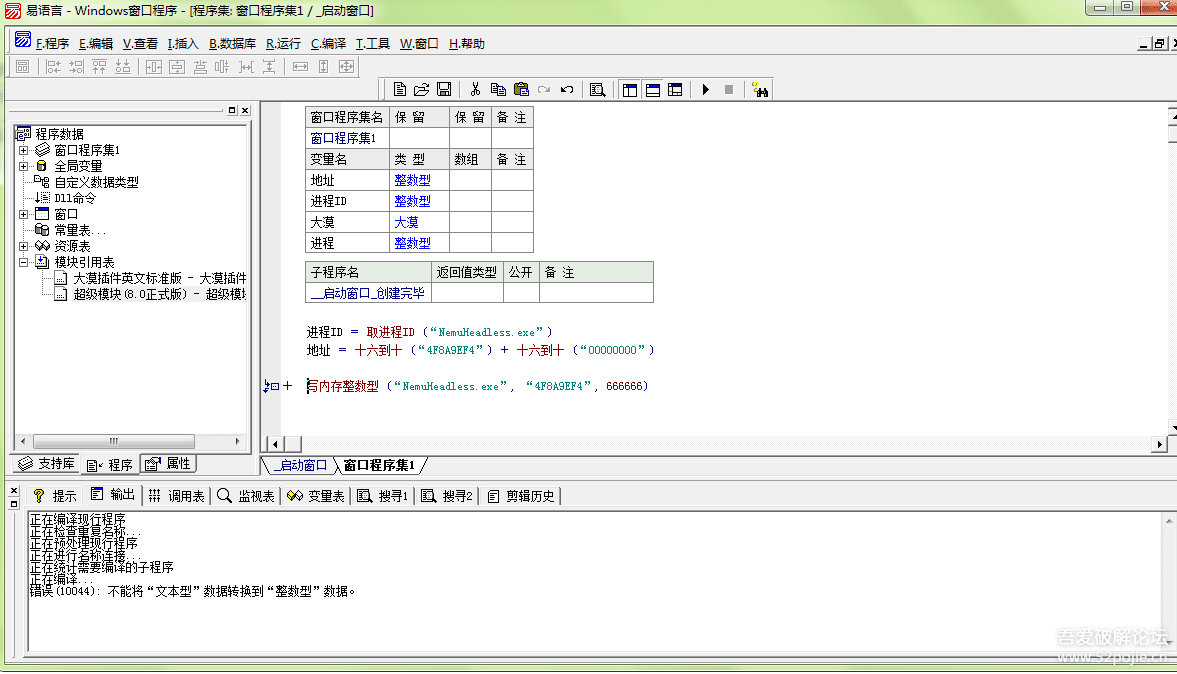Open the B.数据库 menu
Viewport: 1177px width, 674px height.
[232, 44]
